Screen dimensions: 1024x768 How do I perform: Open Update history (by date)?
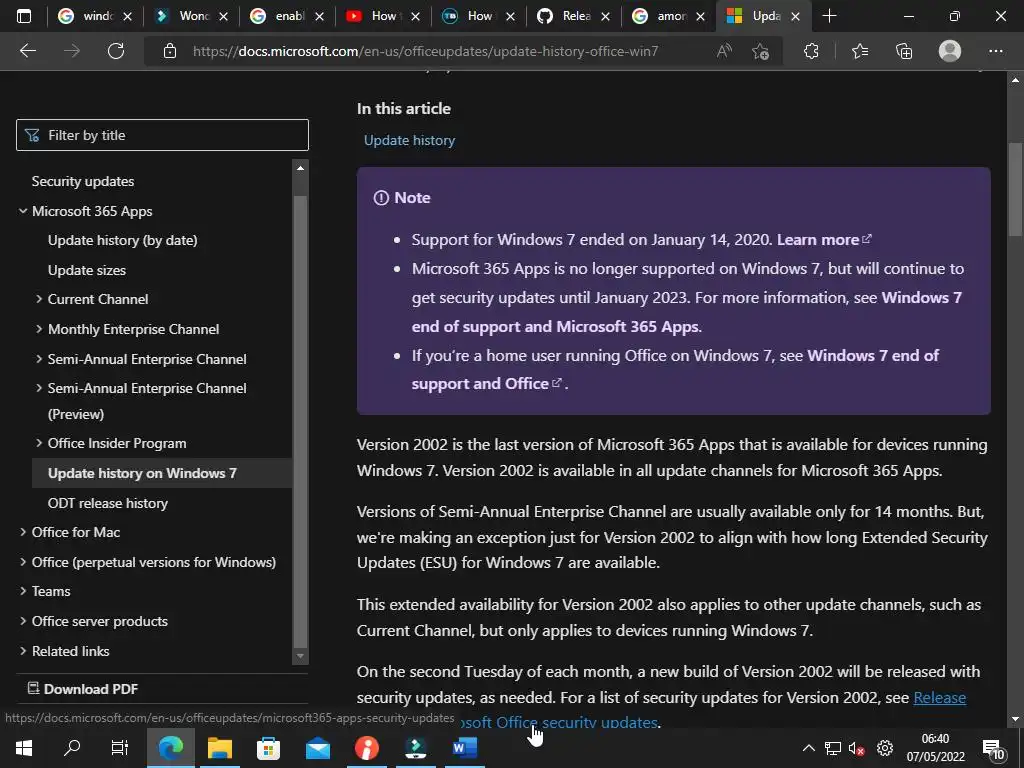pyautogui.click(x=123, y=240)
